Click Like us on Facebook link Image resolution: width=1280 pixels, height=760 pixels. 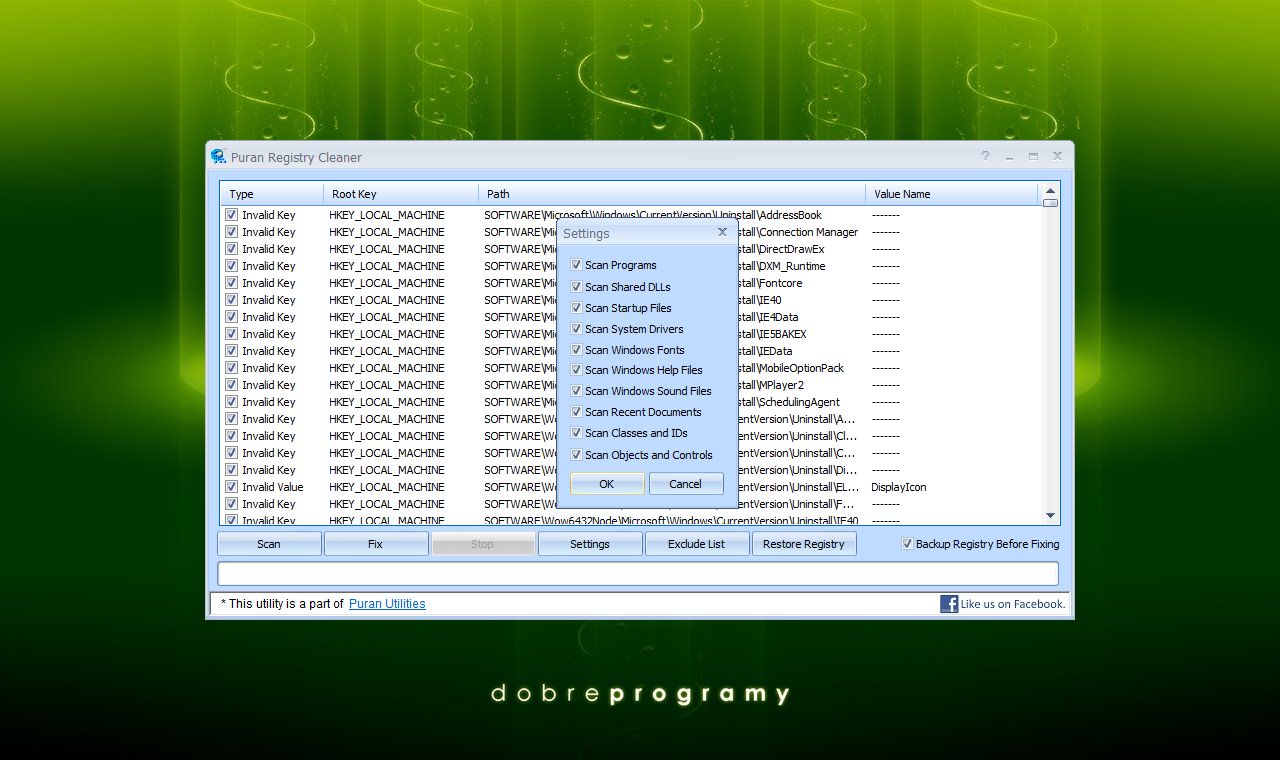click(1013, 604)
